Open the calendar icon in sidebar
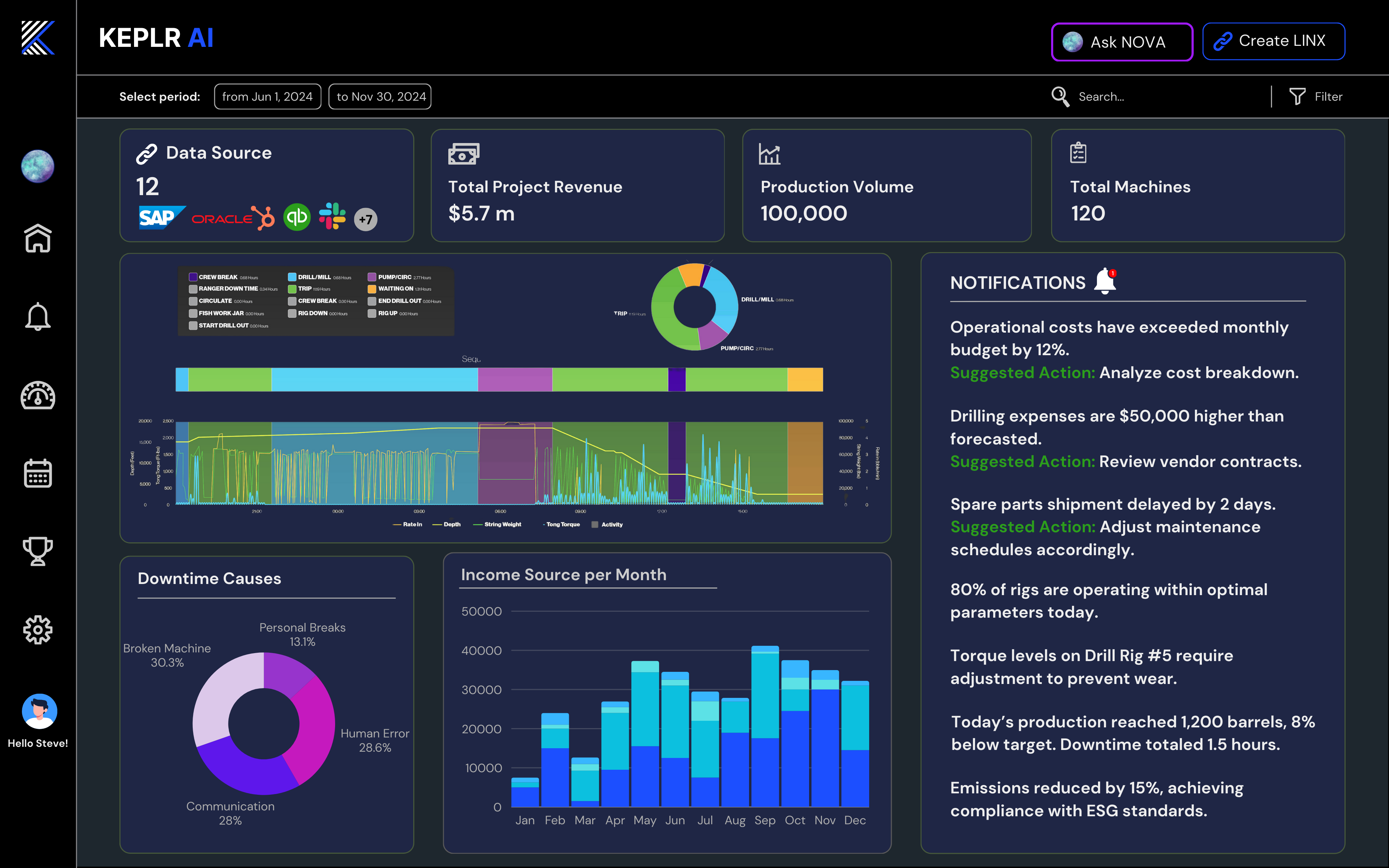This screenshot has height=868, width=1389. coord(38,473)
